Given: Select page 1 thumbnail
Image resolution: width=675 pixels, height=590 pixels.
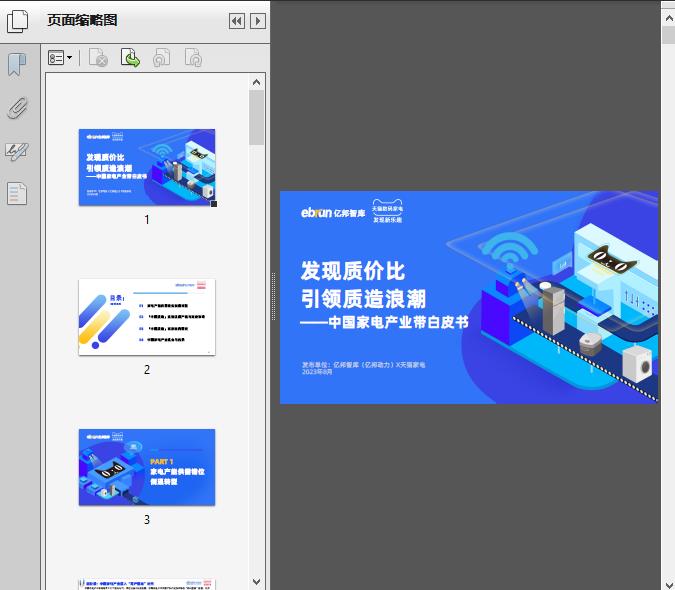Looking at the screenshot, I should coord(147,167).
